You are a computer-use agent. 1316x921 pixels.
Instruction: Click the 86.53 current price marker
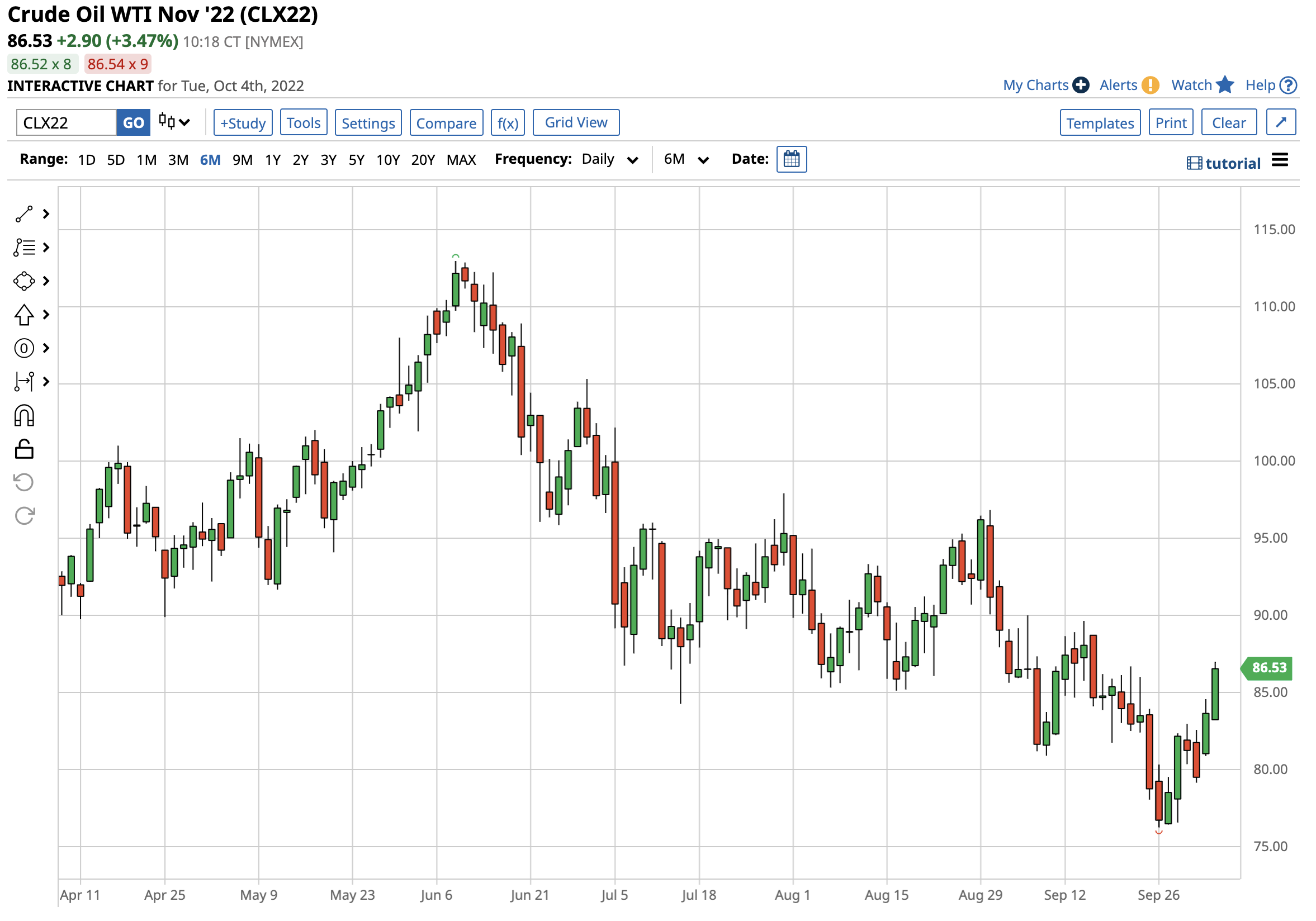(x=1268, y=668)
